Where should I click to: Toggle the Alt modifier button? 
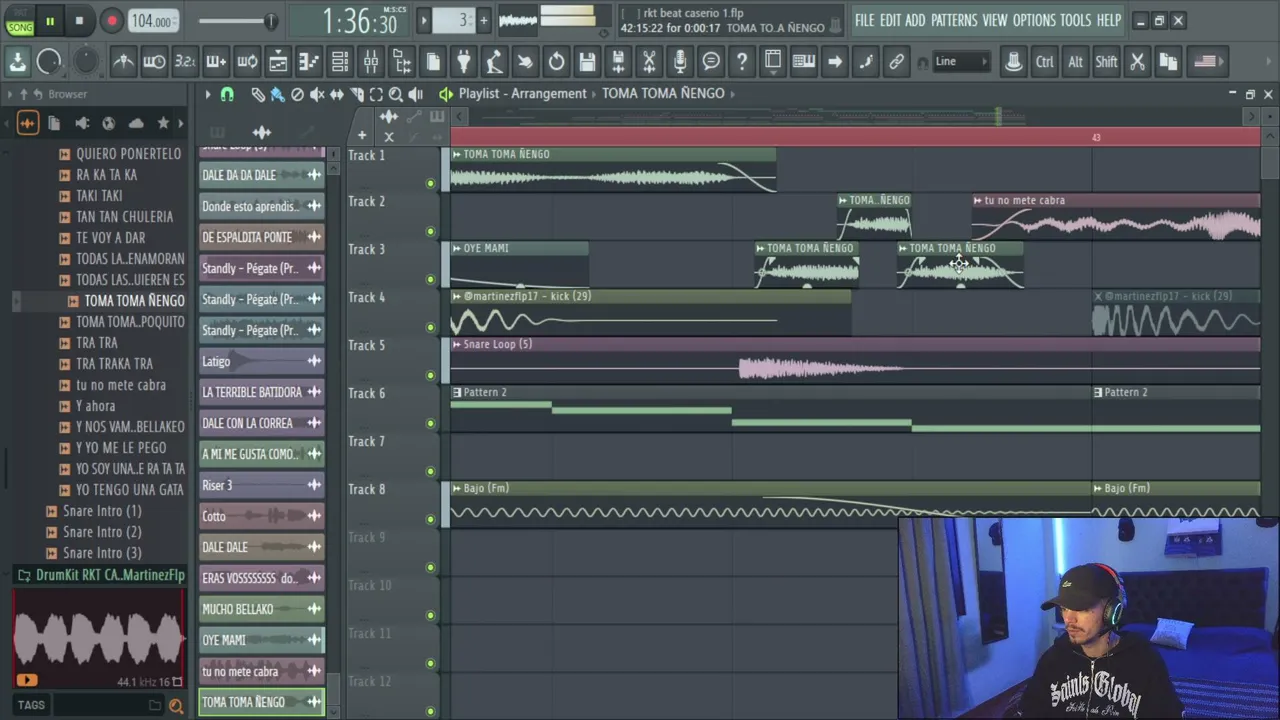(1075, 62)
